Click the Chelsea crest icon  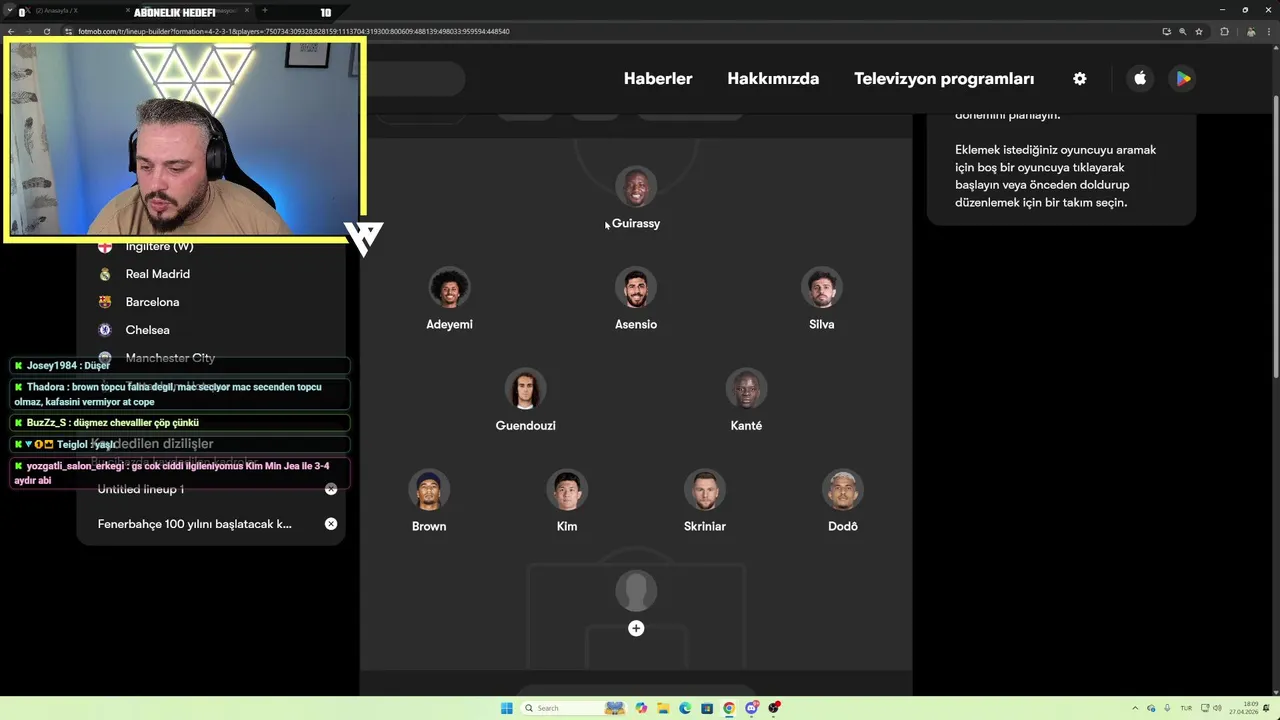(105, 330)
